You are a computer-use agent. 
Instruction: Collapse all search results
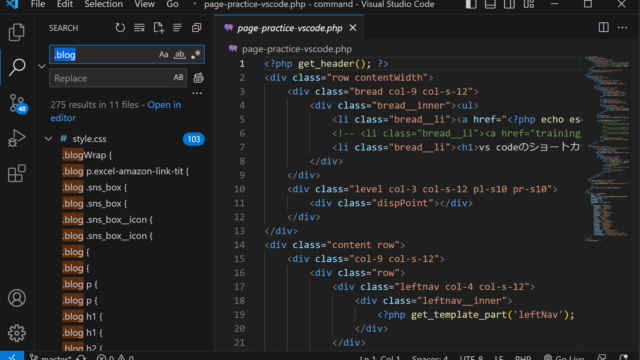196,28
